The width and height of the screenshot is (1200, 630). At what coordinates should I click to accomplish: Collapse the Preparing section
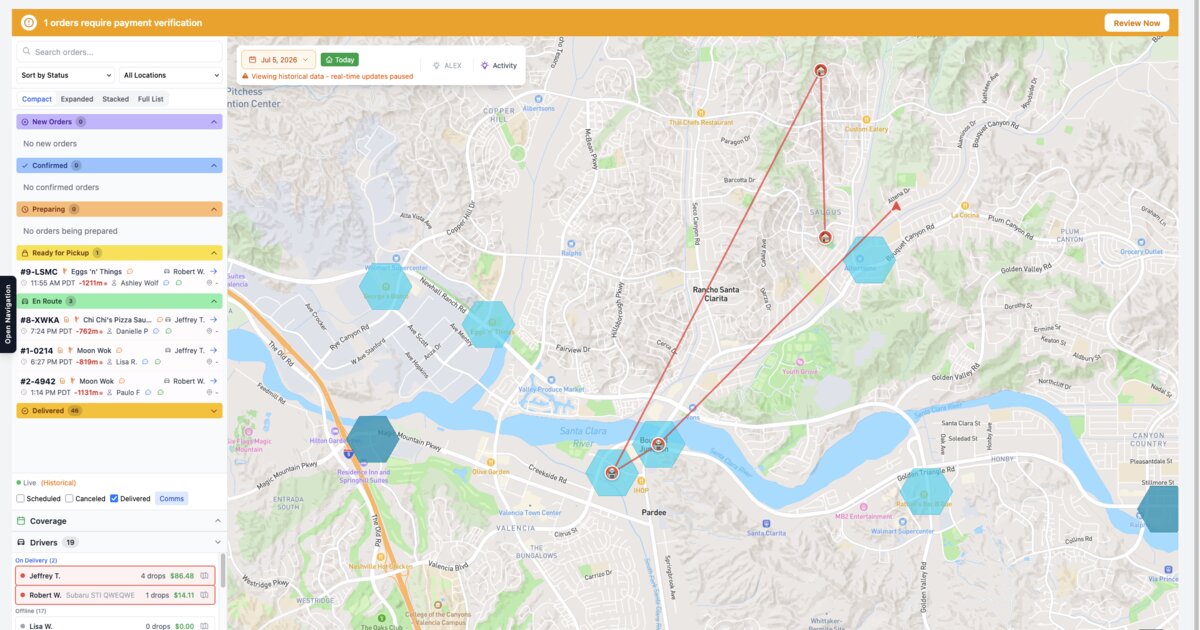[214, 209]
